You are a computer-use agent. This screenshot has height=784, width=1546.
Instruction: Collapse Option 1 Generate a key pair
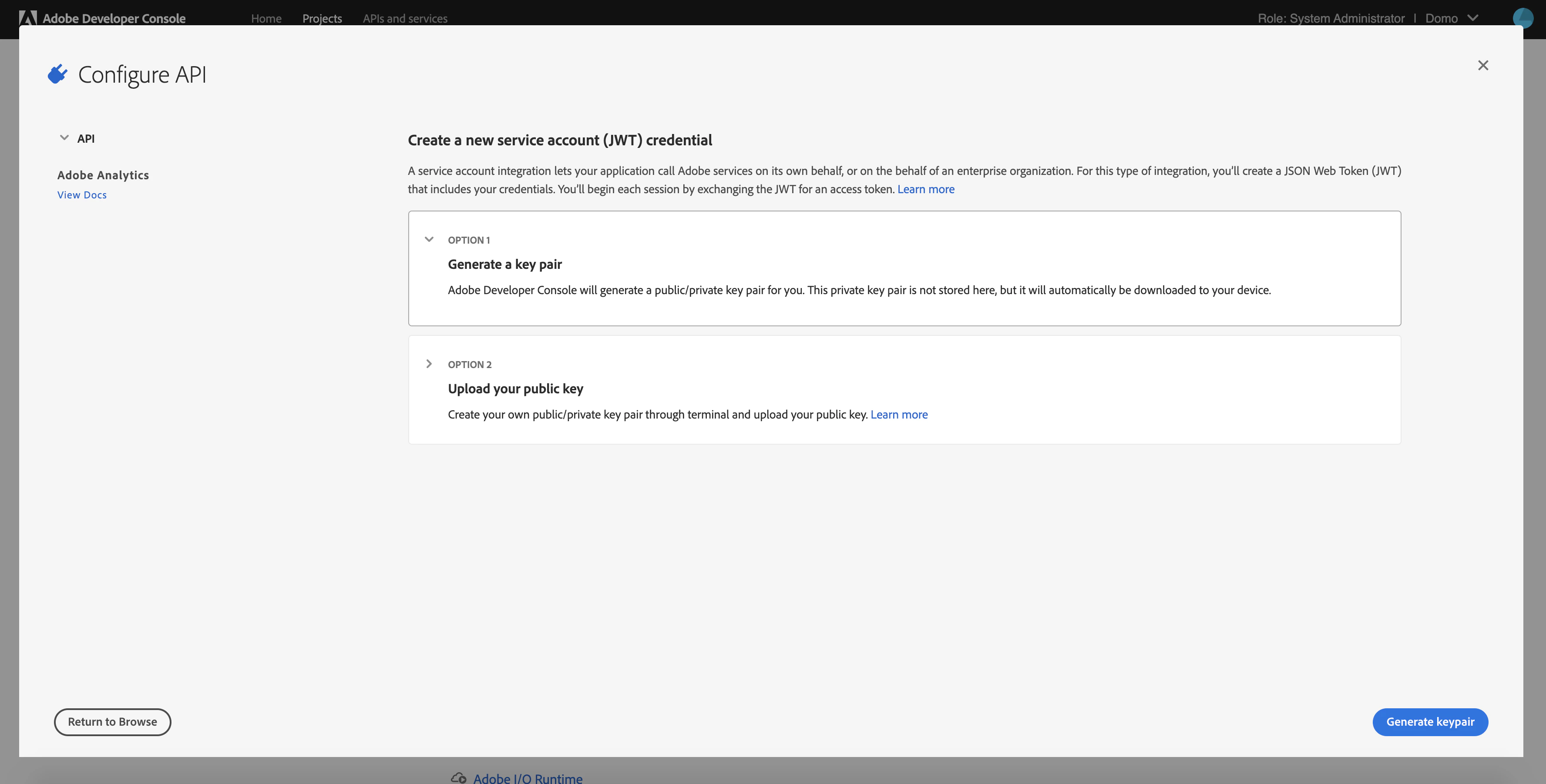coord(429,239)
